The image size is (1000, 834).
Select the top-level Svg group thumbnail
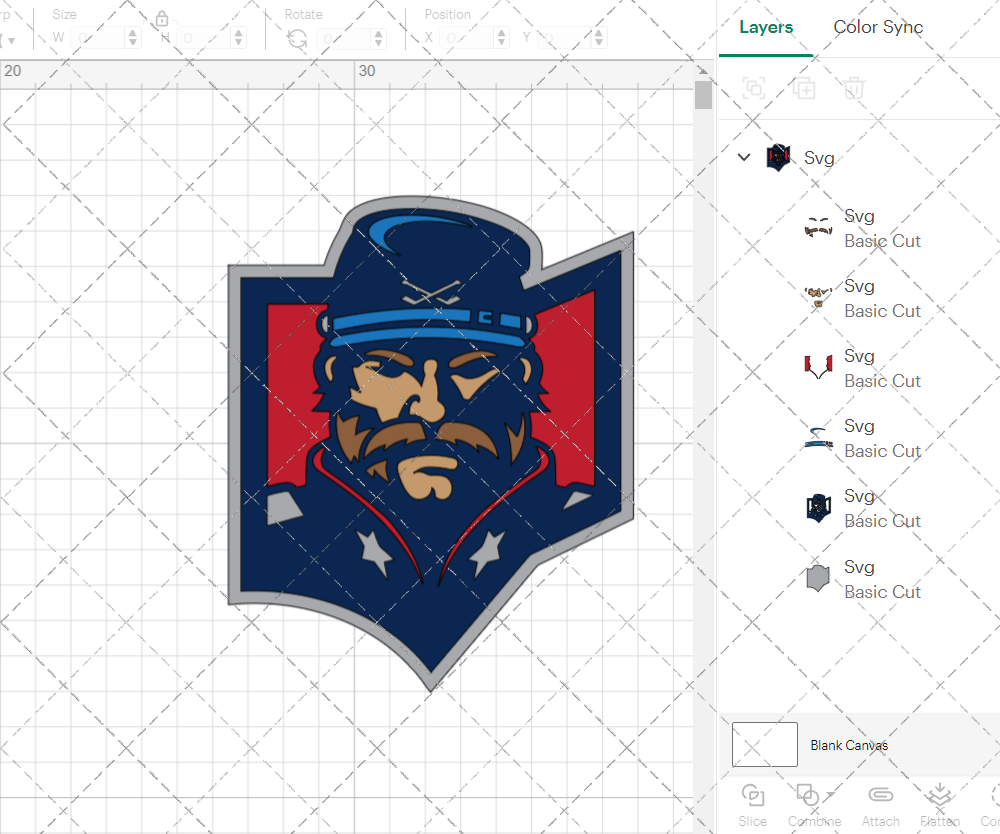click(779, 157)
